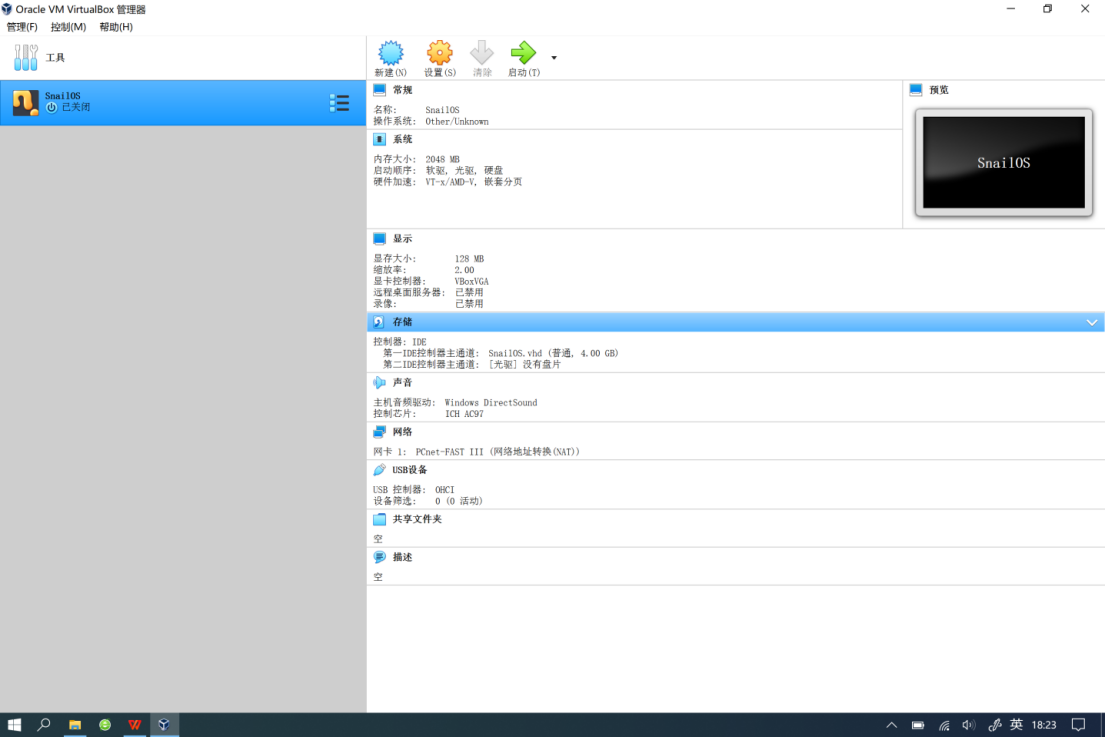Open the Windows Start menu
Viewport: 1106px width, 737px height.
tap(14, 724)
